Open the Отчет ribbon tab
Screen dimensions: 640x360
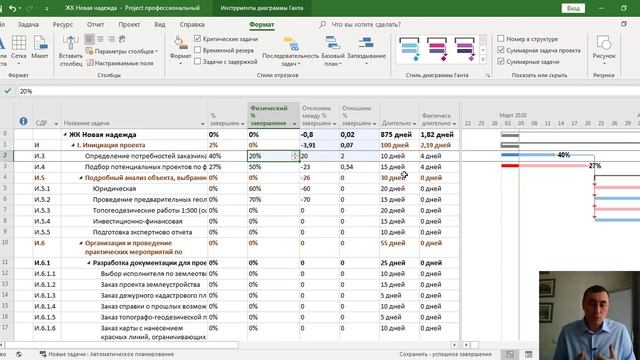click(x=95, y=24)
